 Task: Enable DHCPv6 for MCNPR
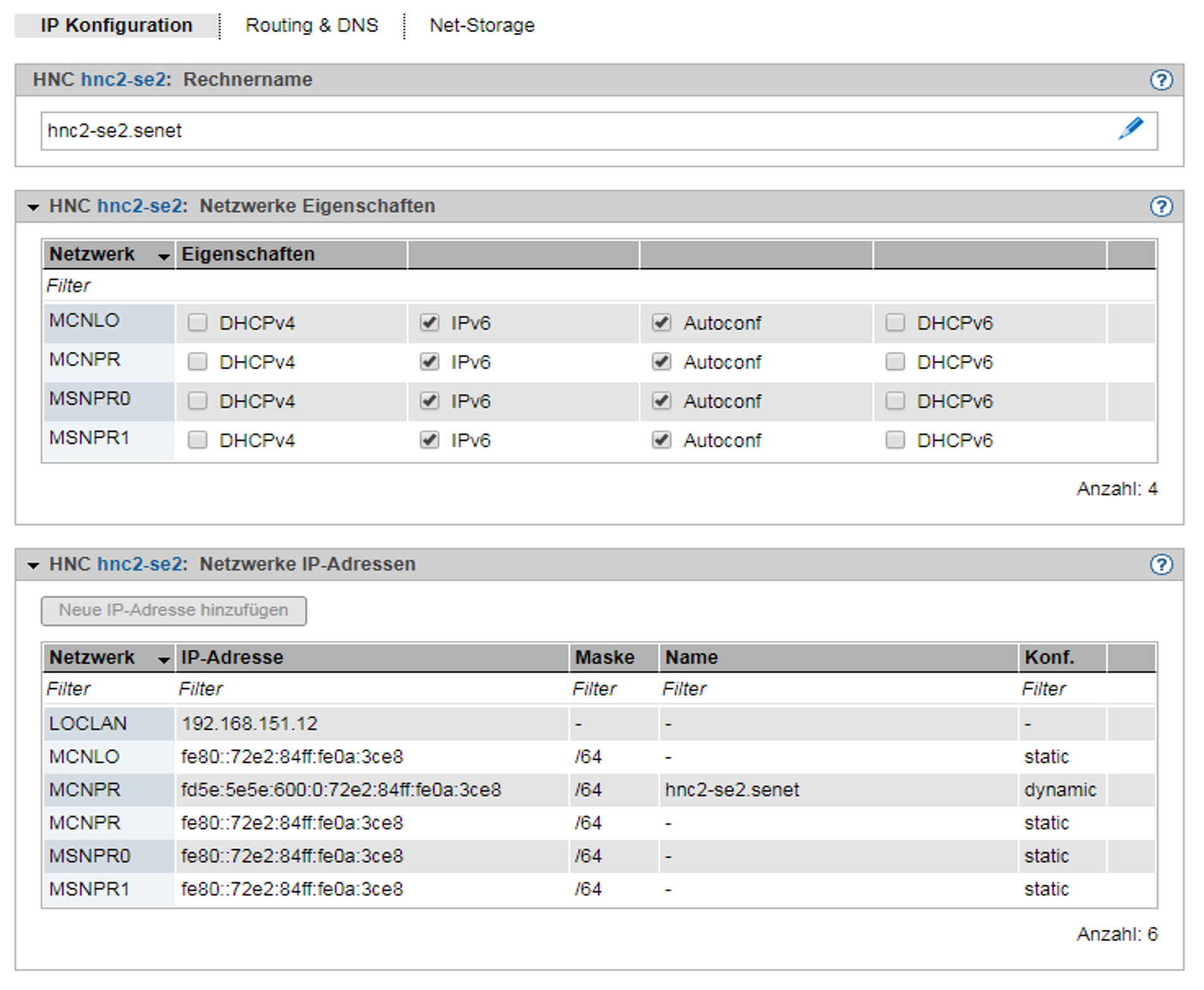point(895,362)
